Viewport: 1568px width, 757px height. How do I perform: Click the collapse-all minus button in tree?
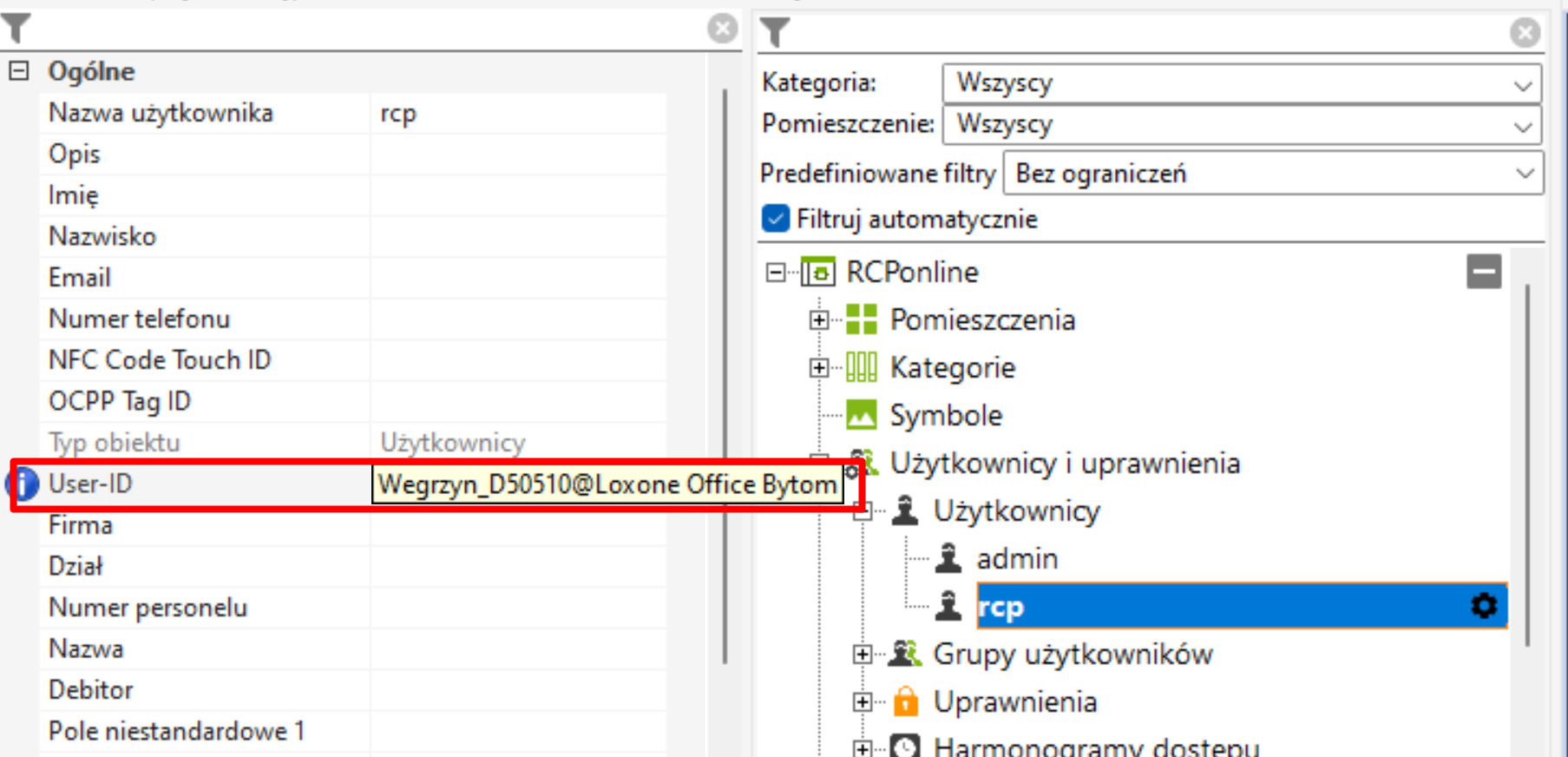pyautogui.click(x=1484, y=272)
